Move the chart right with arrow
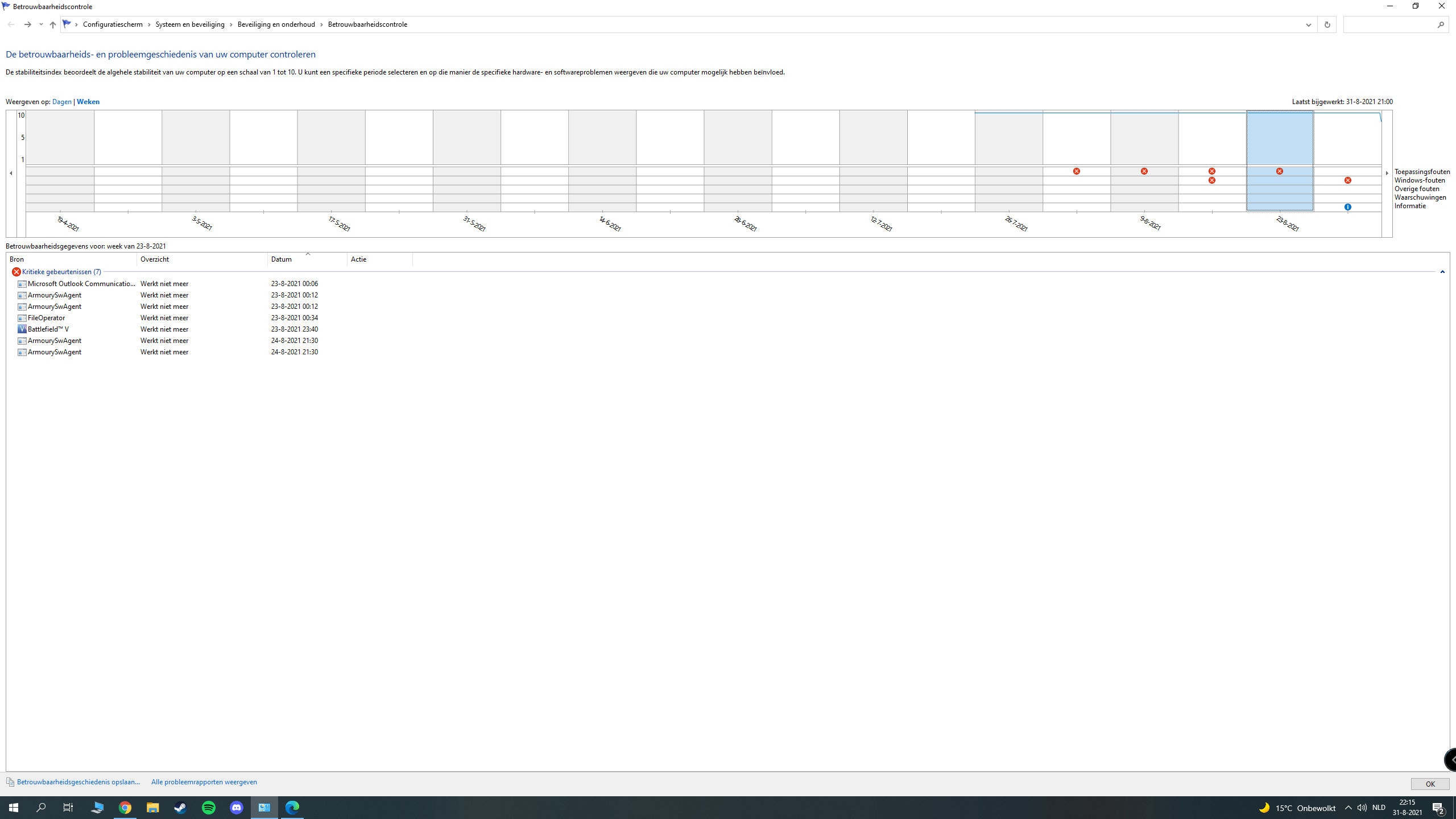Viewport: 1456px width, 819px height. (1387, 173)
